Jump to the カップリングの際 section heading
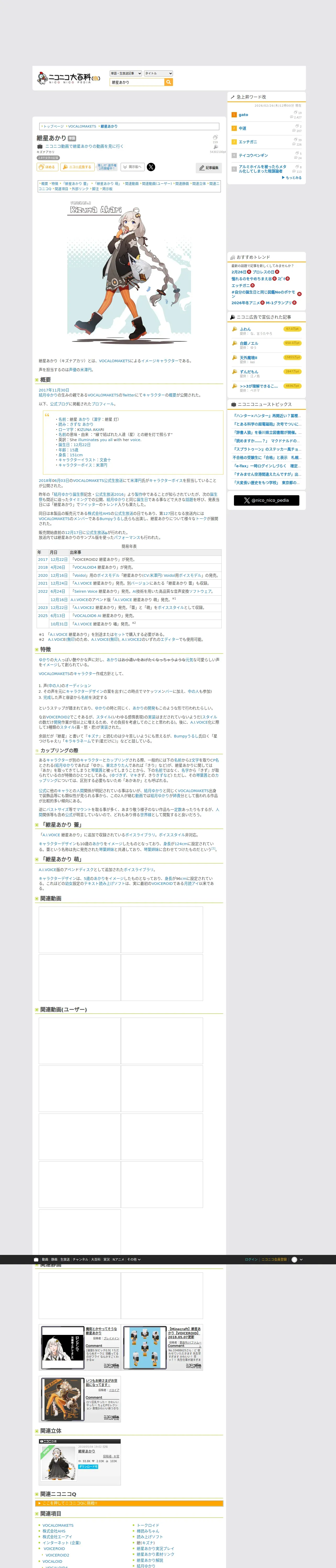Screen dimensions: 336x1568 [x=59, y=751]
